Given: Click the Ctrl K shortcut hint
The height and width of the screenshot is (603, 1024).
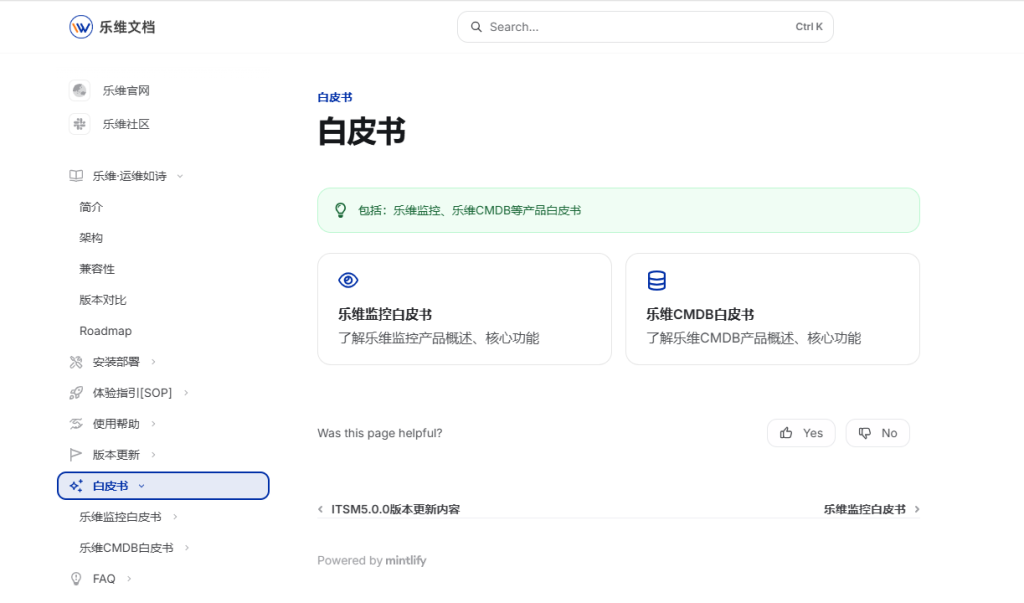Looking at the screenshot, I should 809,27.
